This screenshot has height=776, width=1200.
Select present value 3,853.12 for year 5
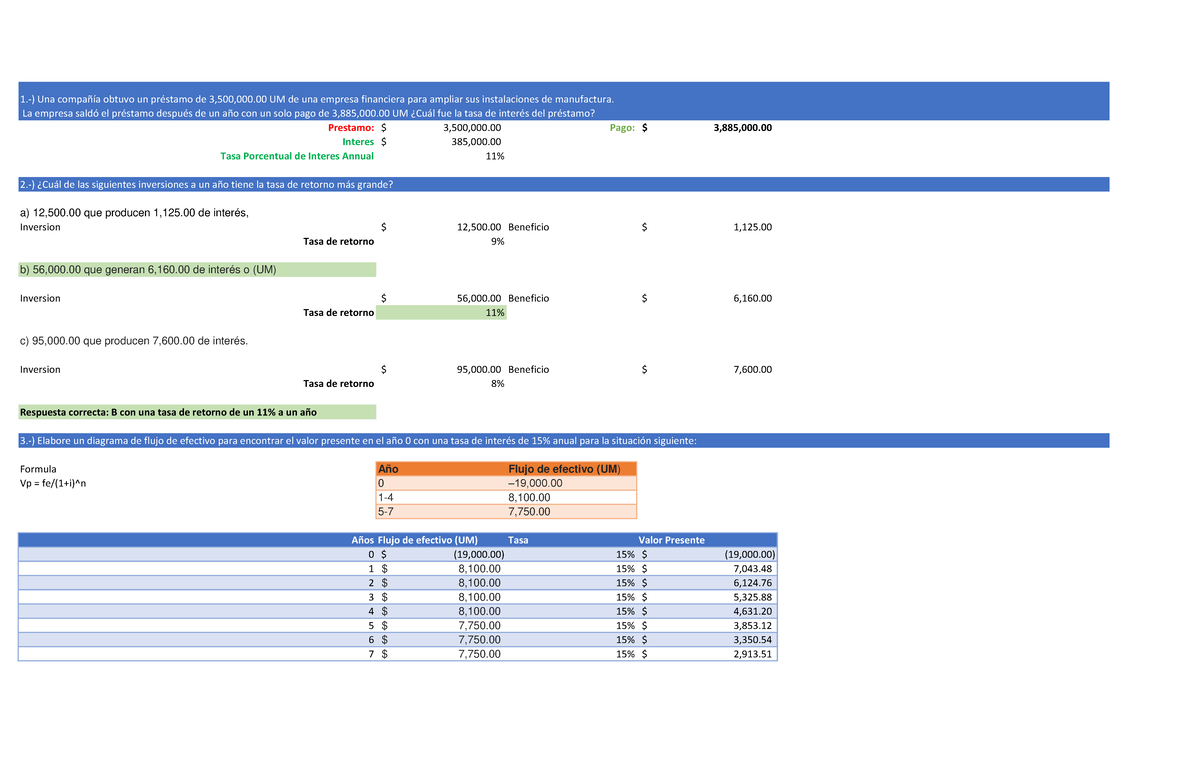[754, 626]
